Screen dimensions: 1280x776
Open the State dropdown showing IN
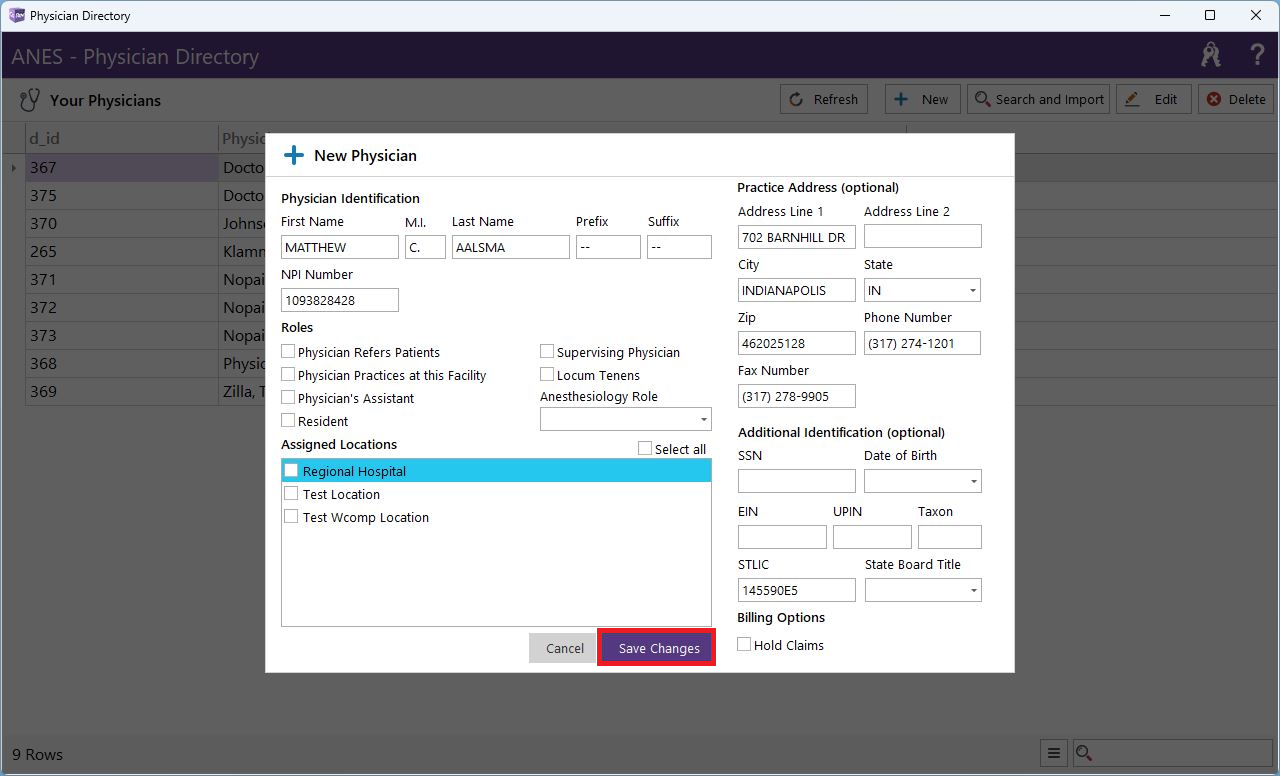point(922,290)
